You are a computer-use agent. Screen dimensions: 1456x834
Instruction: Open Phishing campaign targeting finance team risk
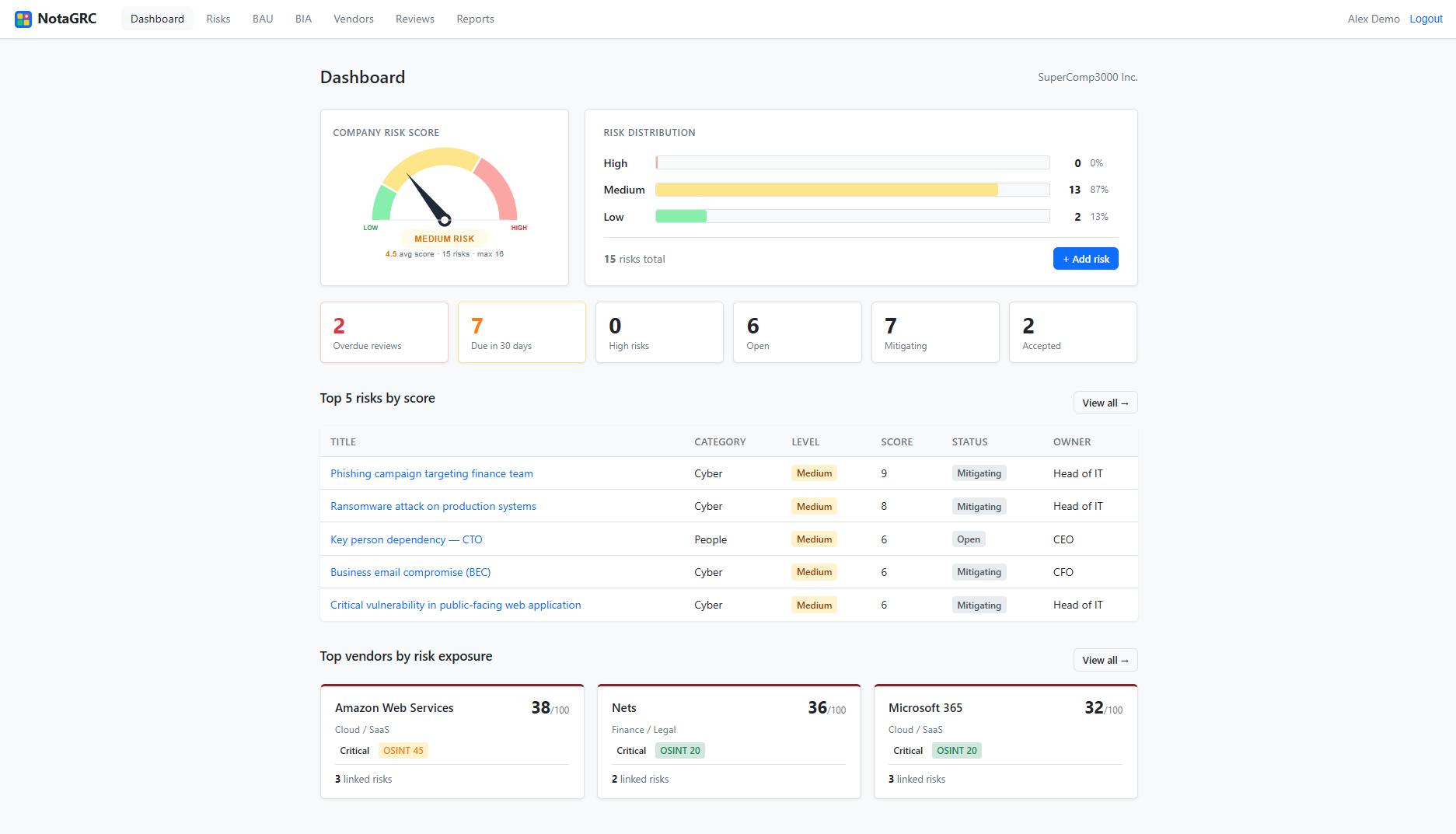point(431,473)
